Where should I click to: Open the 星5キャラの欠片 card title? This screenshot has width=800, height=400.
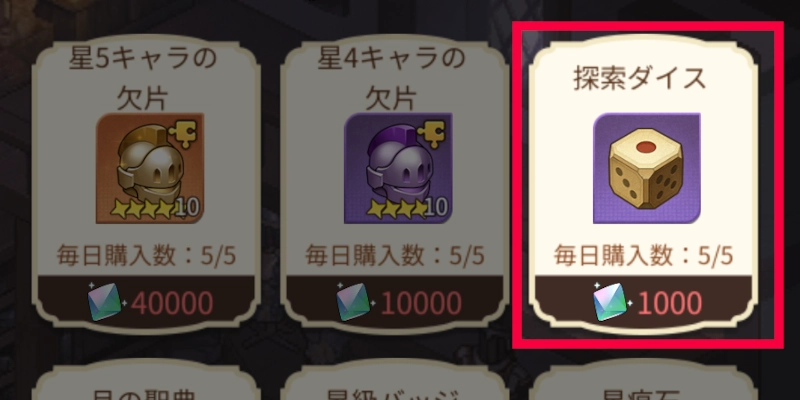click(143, 78)
